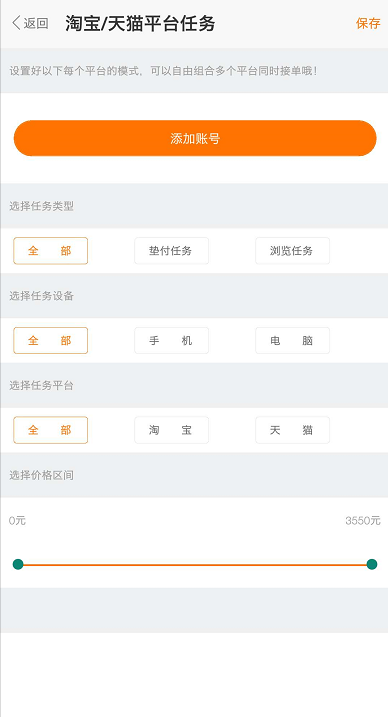Tap the 0元 minimum price label
The image size is (388, 717).
(x=17, y=521)
